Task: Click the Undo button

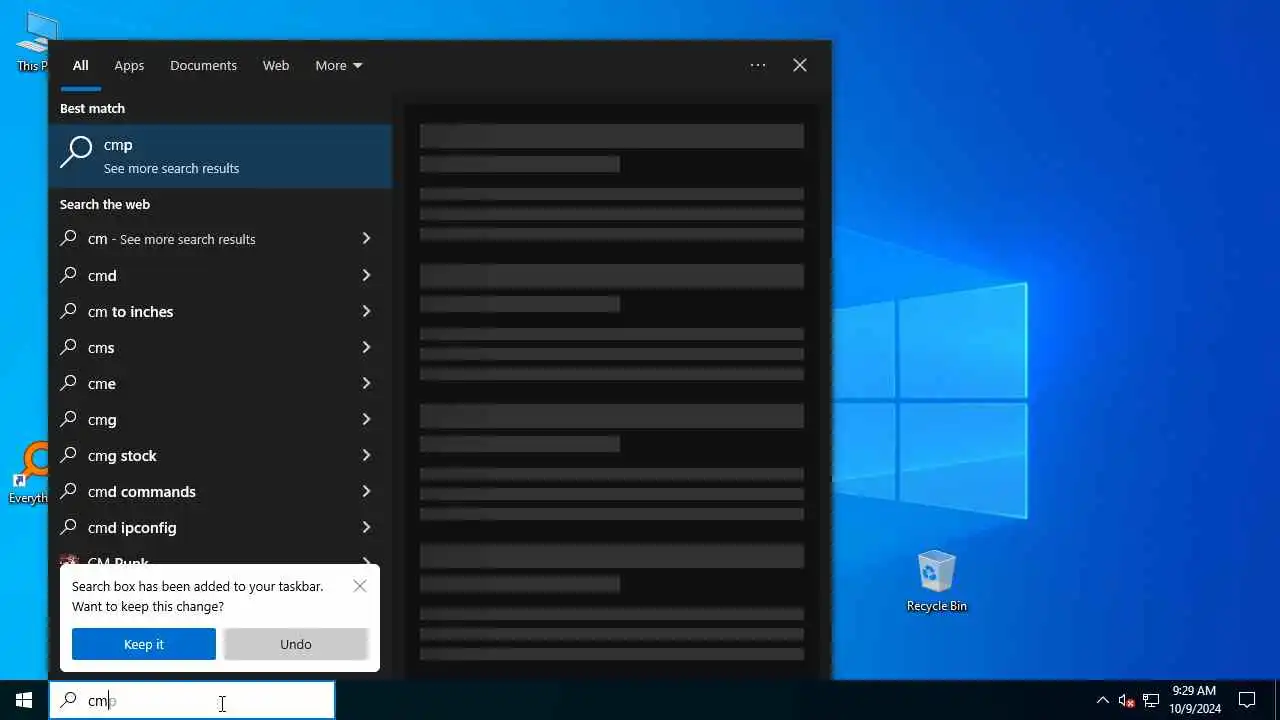Action: pyautogui.click(x=296, y=644)
